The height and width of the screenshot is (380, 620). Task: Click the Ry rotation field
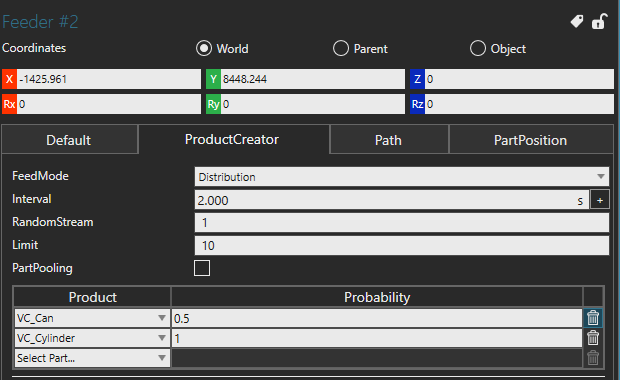click(312, 104)
